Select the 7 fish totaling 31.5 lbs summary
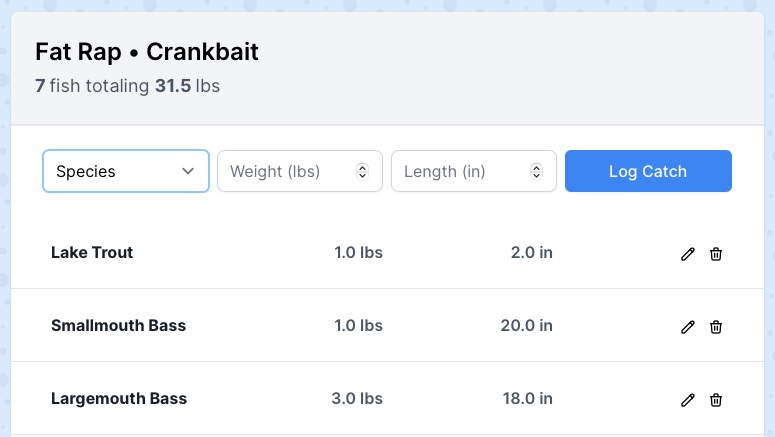 (x=128, y=86)
